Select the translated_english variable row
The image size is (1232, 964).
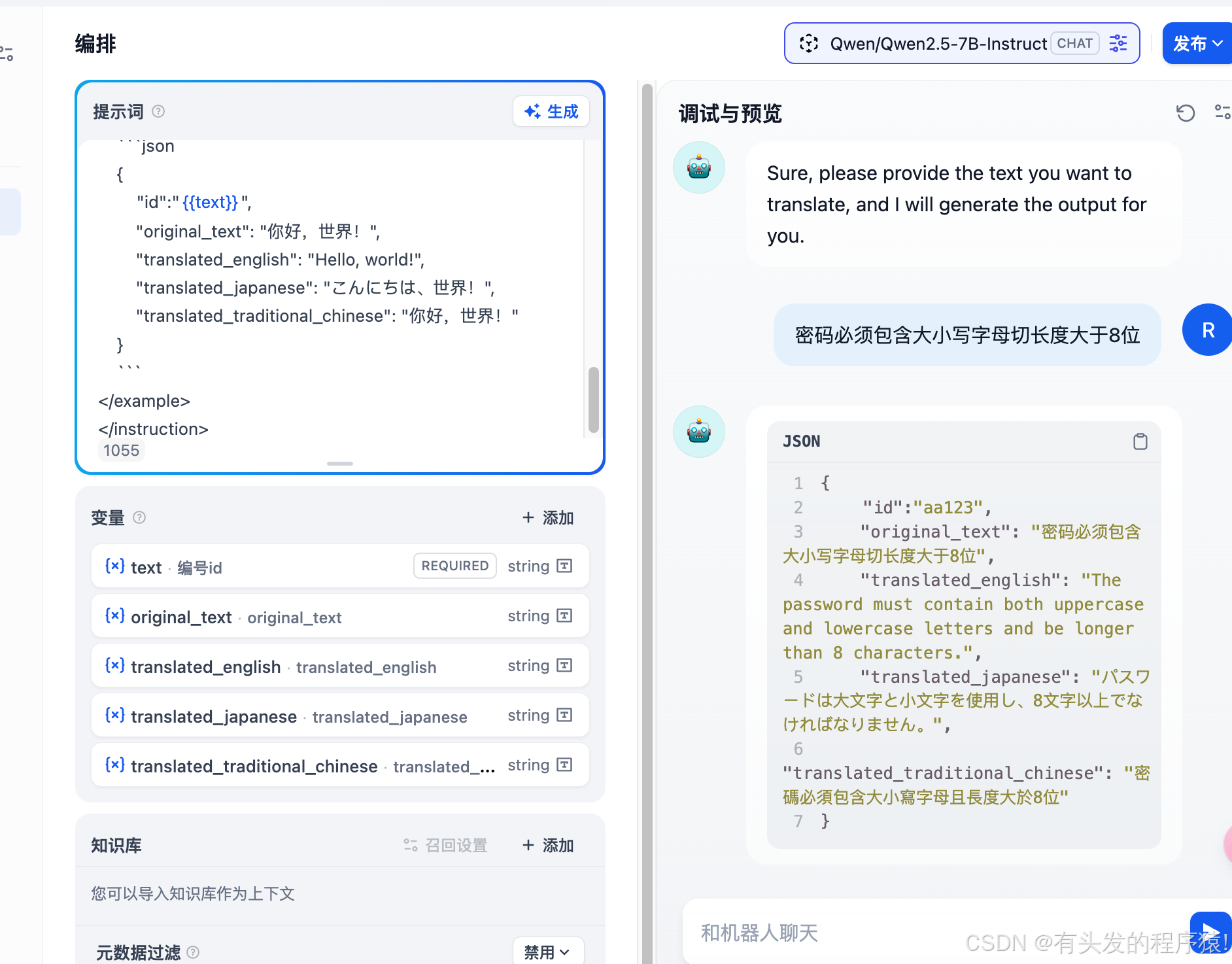pos(340,665)
